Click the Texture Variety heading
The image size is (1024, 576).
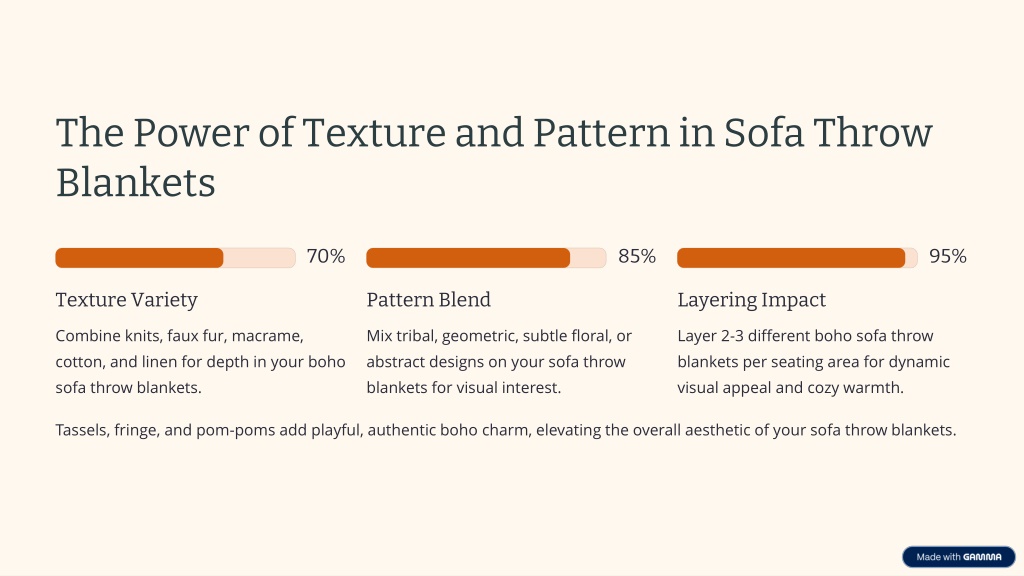126,300
